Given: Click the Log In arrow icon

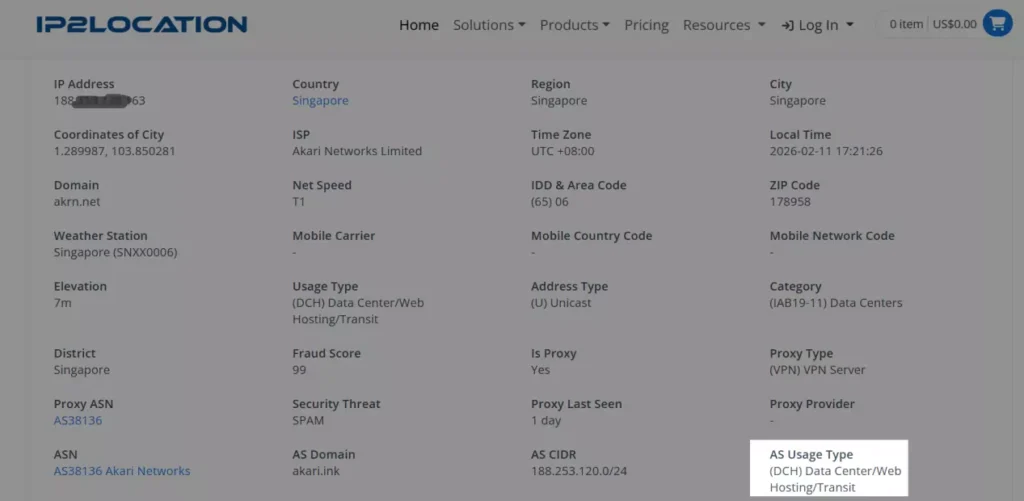Looking at the screenshot, I should click(788, 25).
